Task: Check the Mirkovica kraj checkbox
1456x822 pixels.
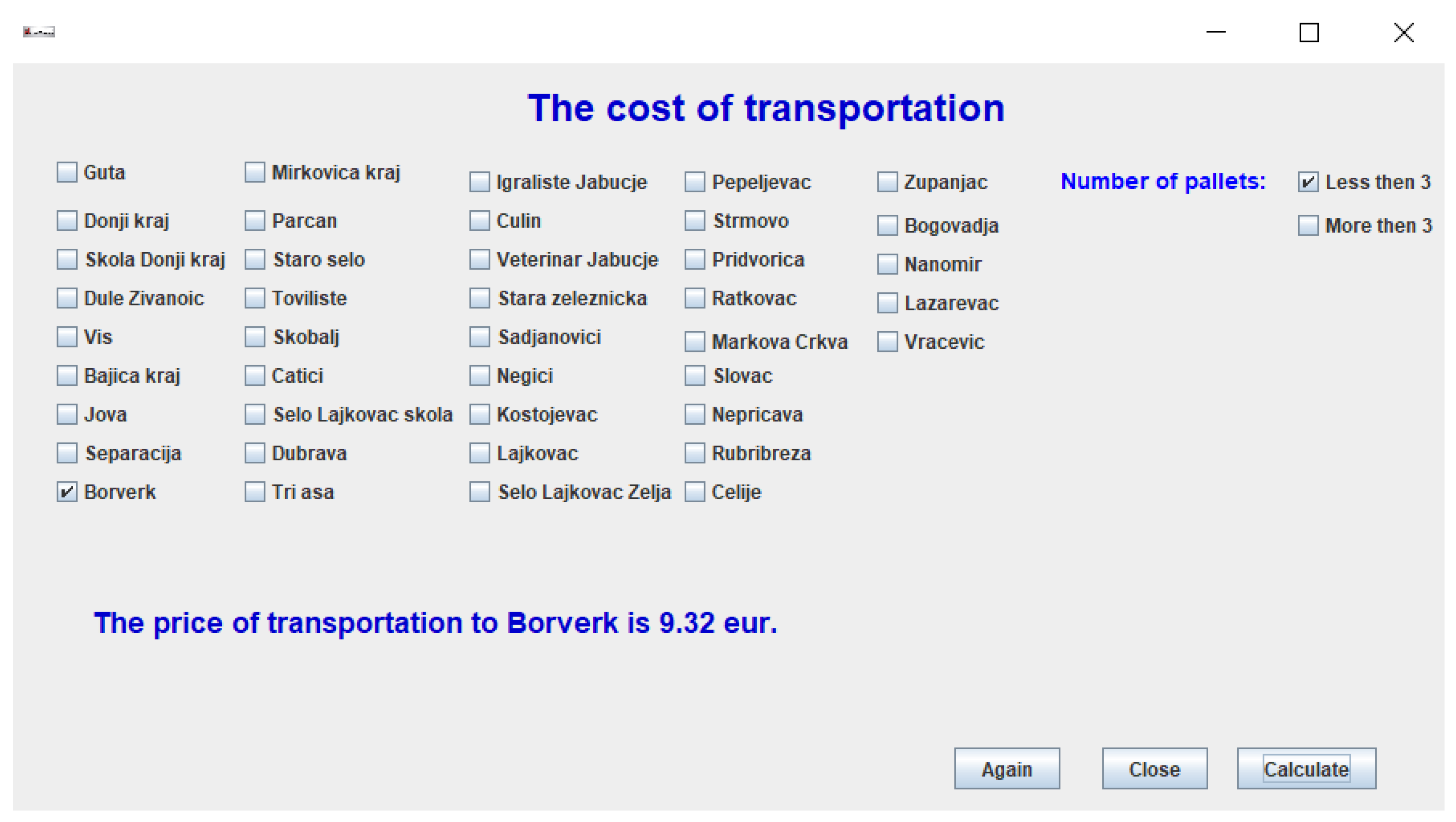Action: coord(255,172)
